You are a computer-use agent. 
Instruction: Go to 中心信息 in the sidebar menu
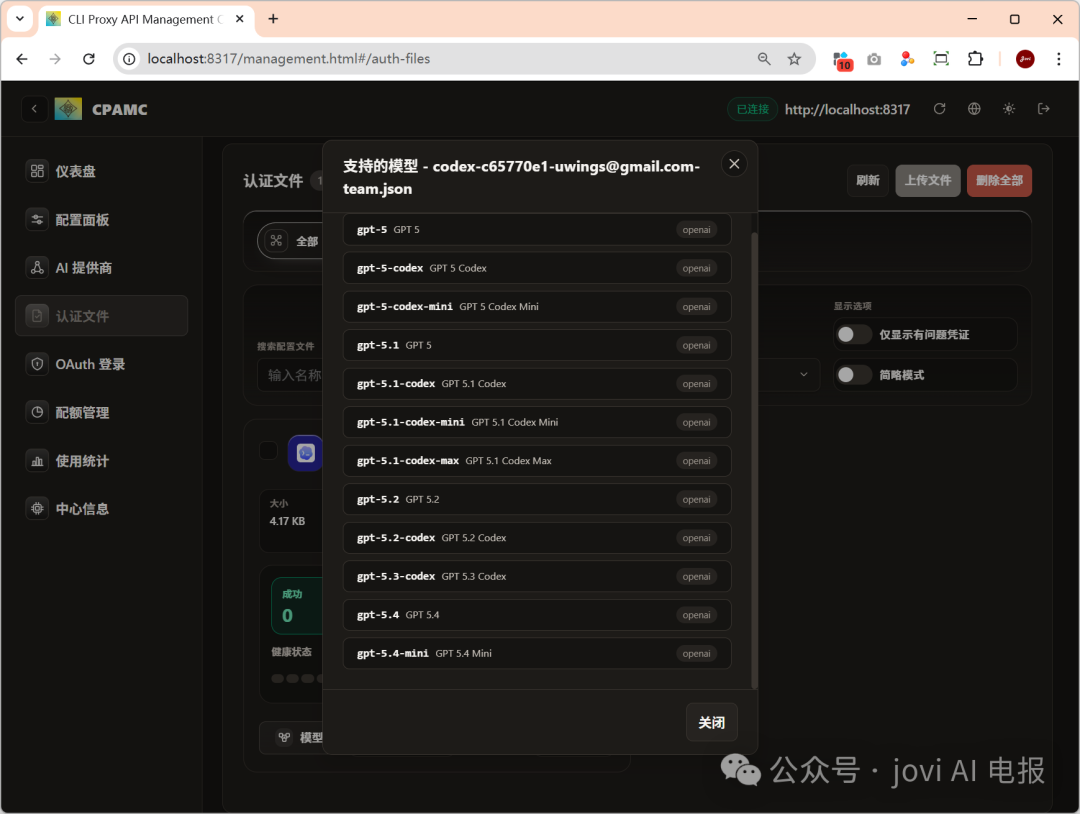click(37, 508)
